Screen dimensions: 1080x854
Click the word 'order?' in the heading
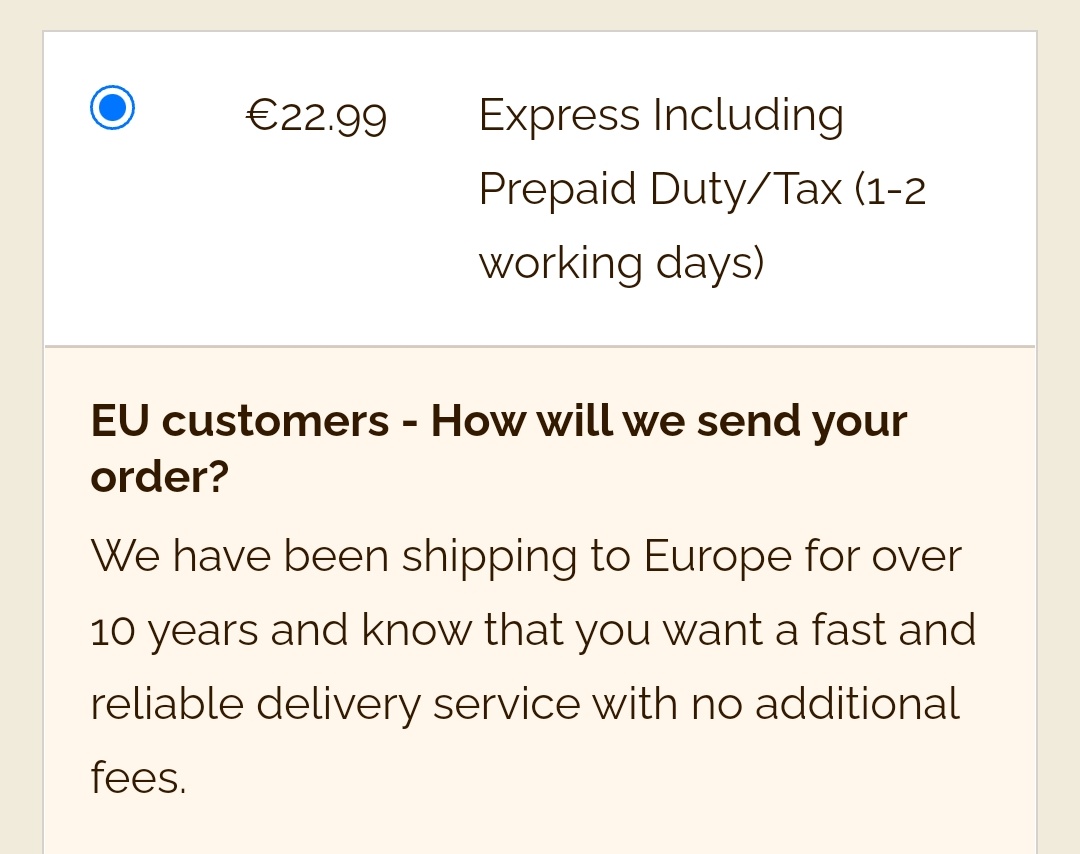coord(160,476)
